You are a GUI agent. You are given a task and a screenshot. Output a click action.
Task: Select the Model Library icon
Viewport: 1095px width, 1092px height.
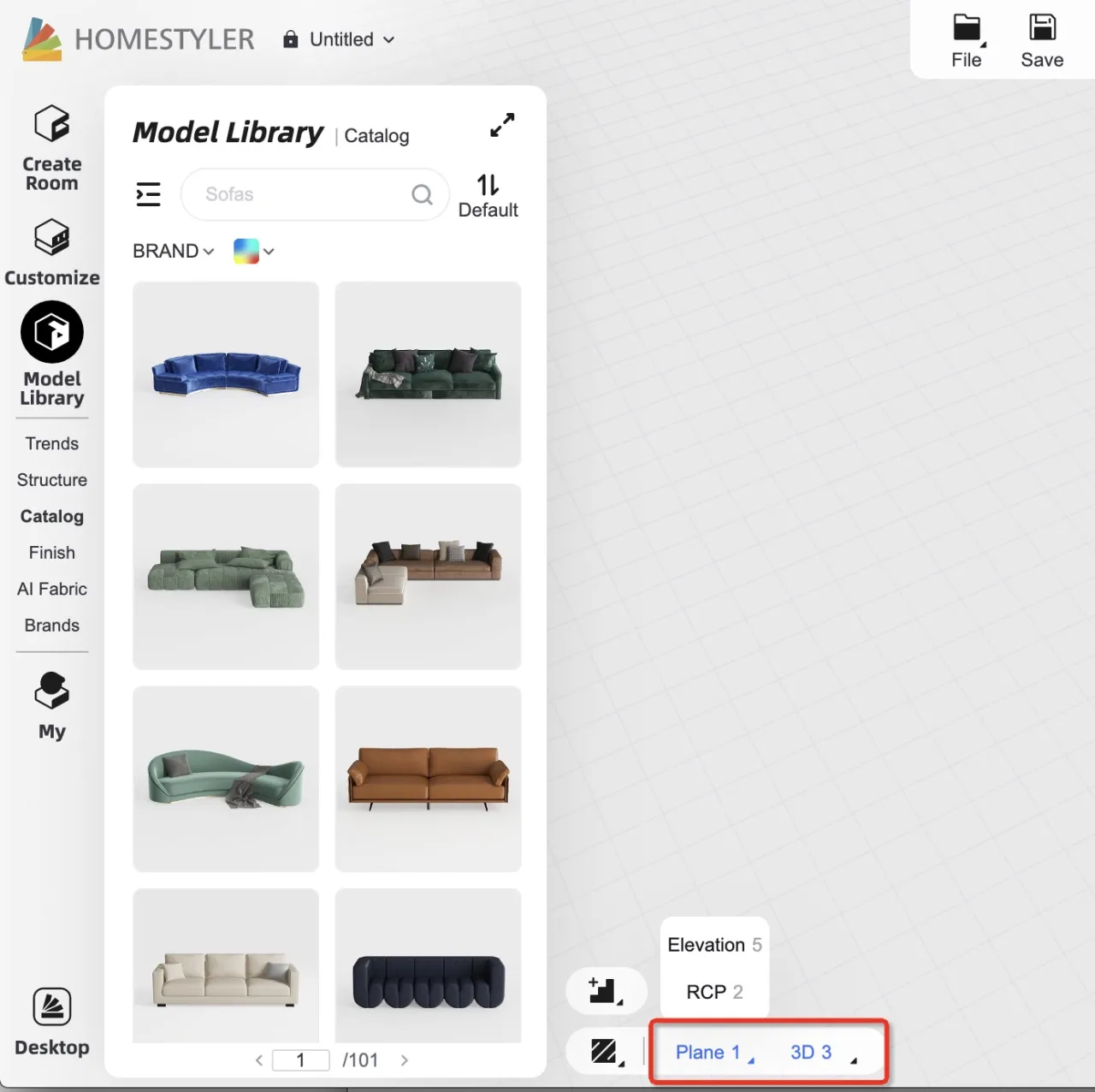point(51,332)
